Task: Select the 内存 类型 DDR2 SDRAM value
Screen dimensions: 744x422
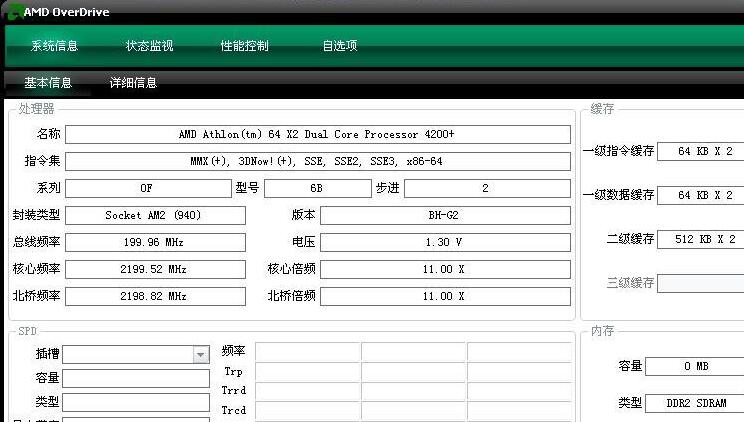Action: [x=695, y=403]
